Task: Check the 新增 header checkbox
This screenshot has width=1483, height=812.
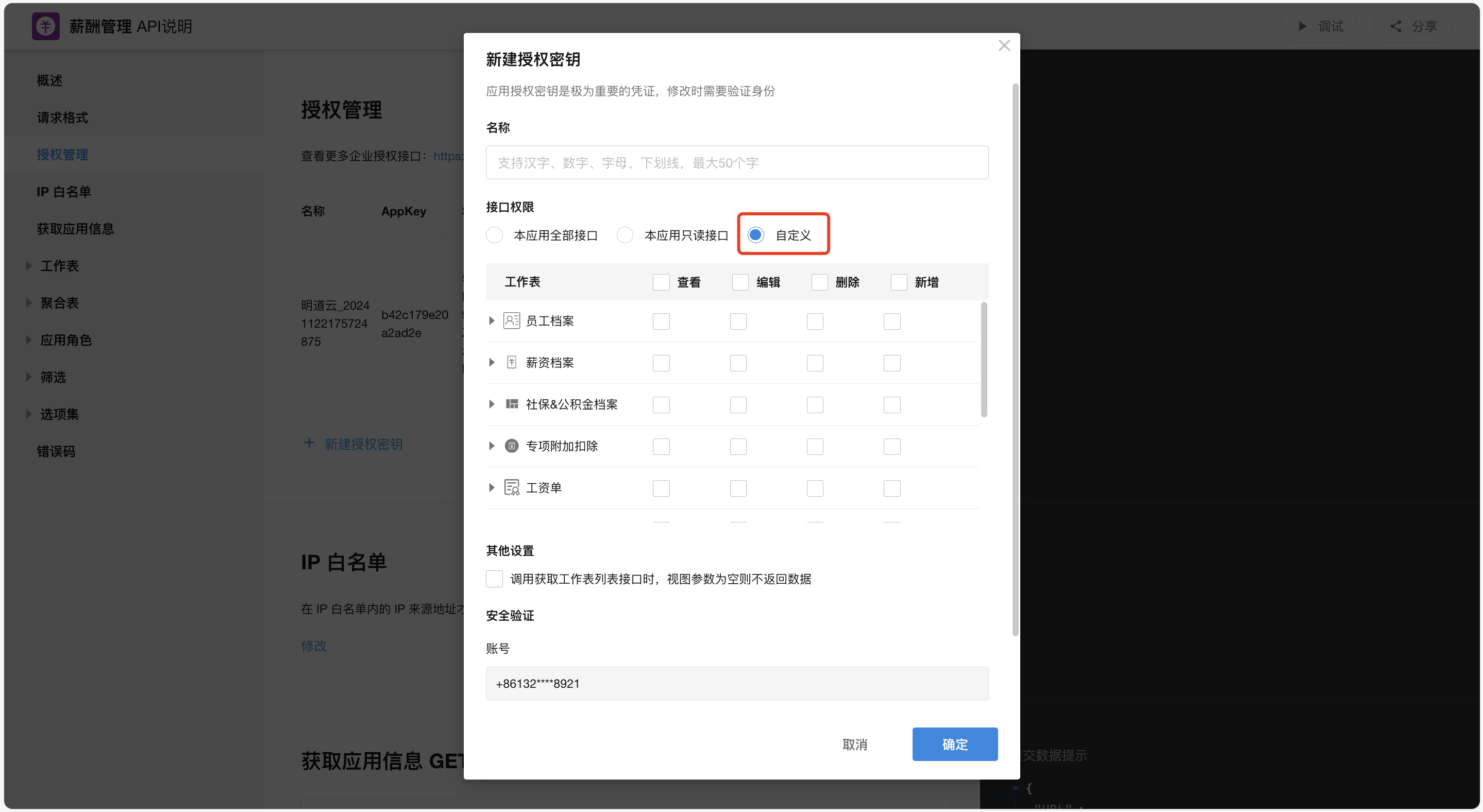Action: pyautogui.click(x=899, y=282)
